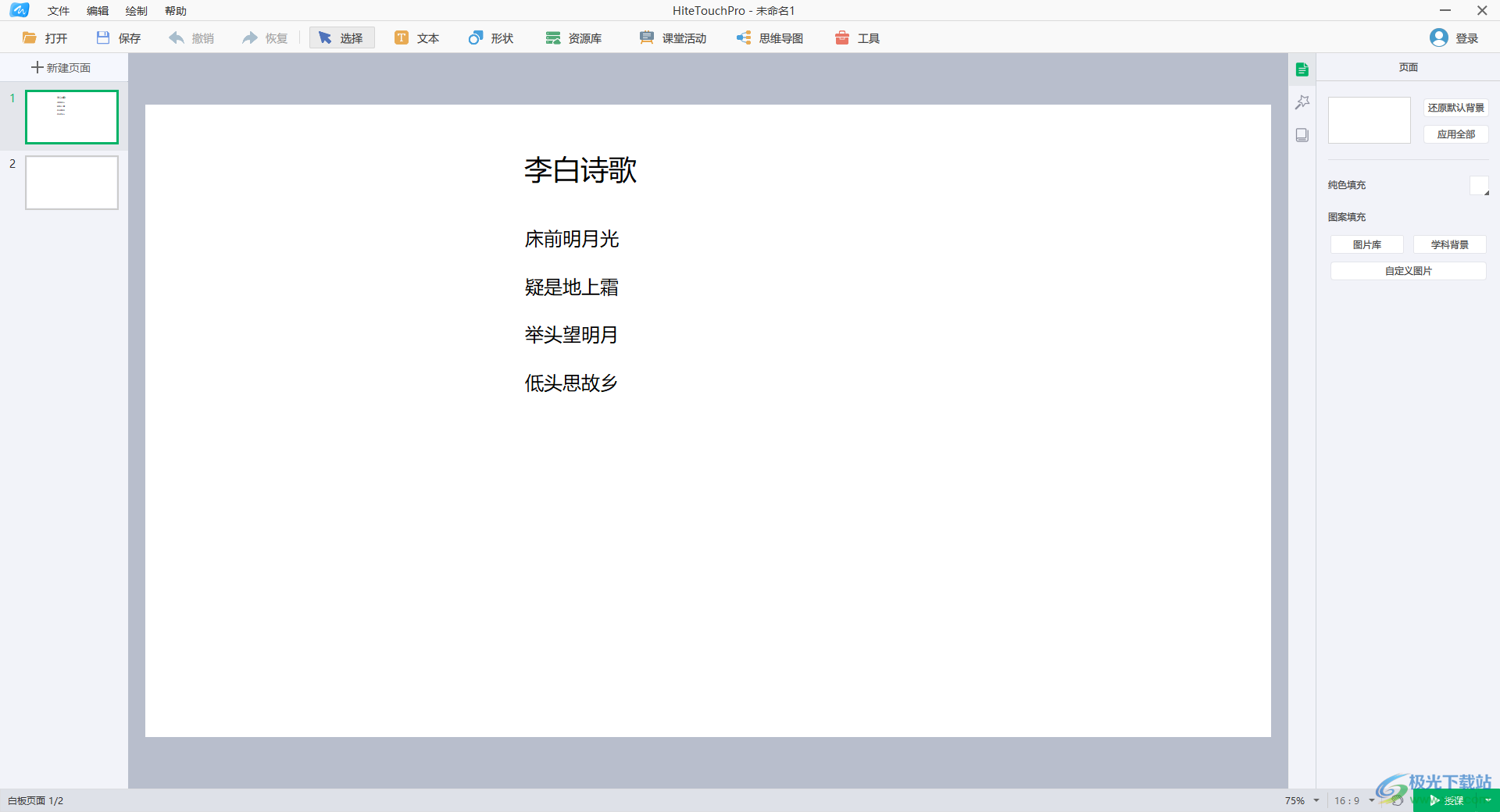The height and width of the screenshot is (812, 1500).
Task: Click the HiteTouchPro logo icon
Action: pyautogui.click(x=20, y=10)
